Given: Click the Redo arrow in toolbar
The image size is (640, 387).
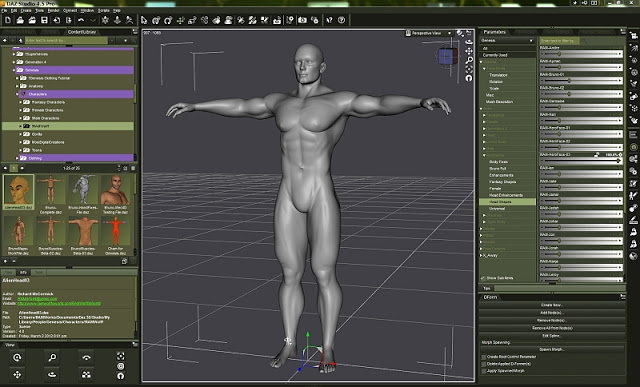Looking at the screenshot, I should tap(93, 20).
